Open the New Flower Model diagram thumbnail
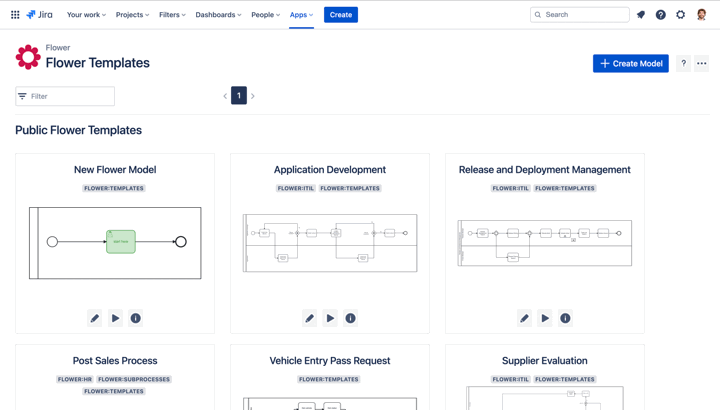Image resolution: width=720 pixels, height=410 pixels. 115,243
